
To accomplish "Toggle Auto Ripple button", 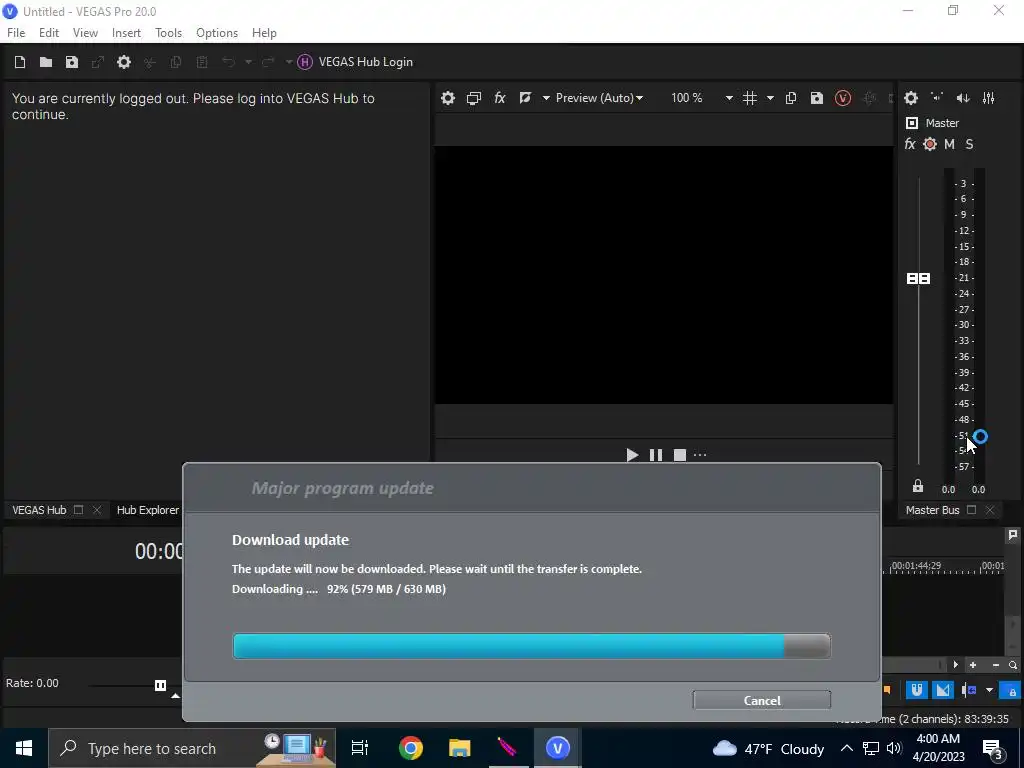I will click(x=968, y=690).
